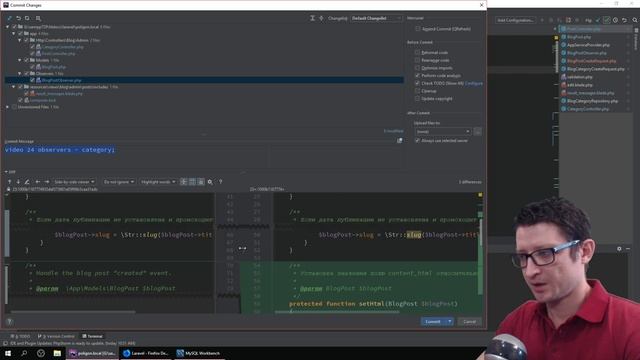Open Side-by-side viewer dropdown

click(x=74, y=182)
